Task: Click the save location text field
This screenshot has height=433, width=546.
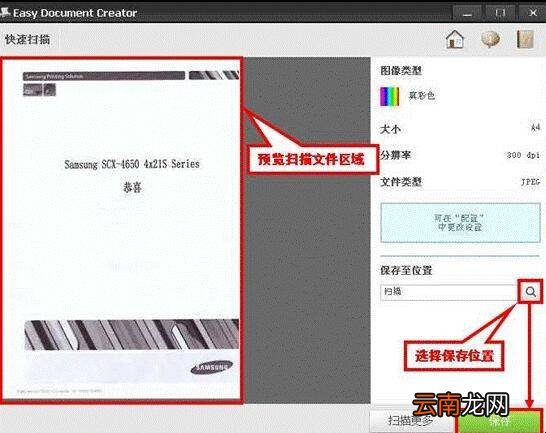Action: [448, 292]
